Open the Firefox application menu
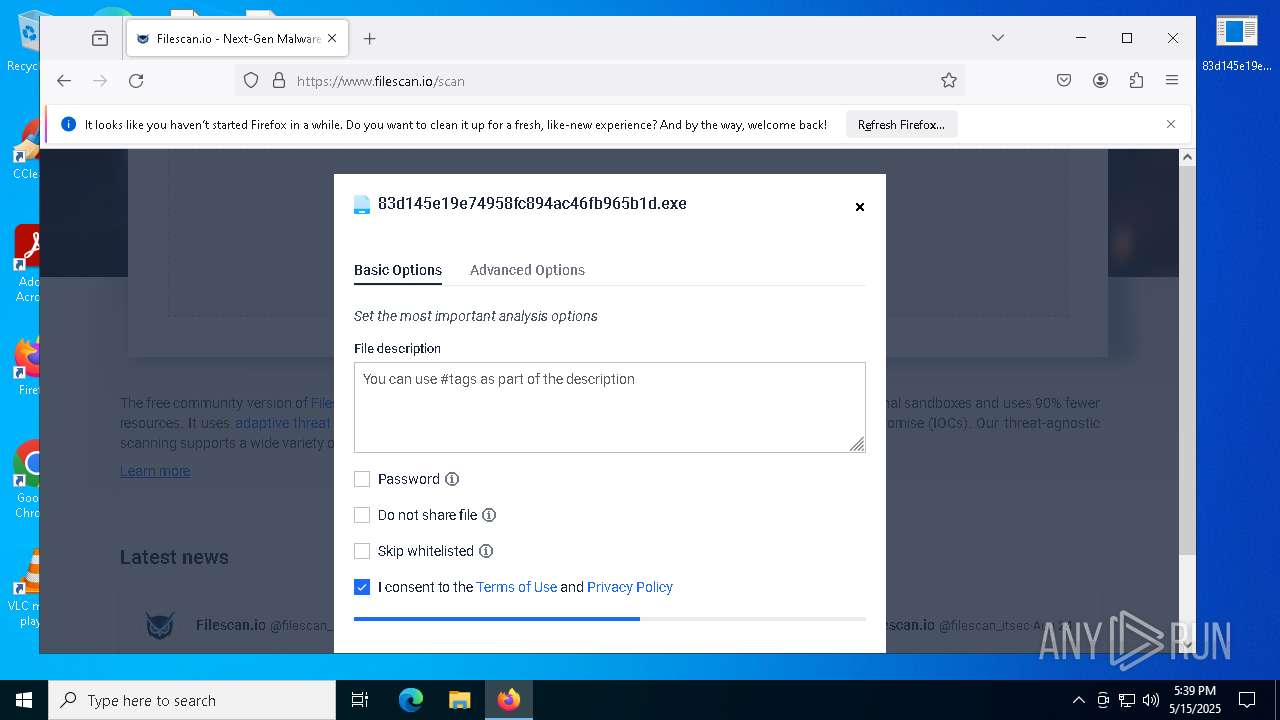The image size is (1280, 720). pos(1172,81)
